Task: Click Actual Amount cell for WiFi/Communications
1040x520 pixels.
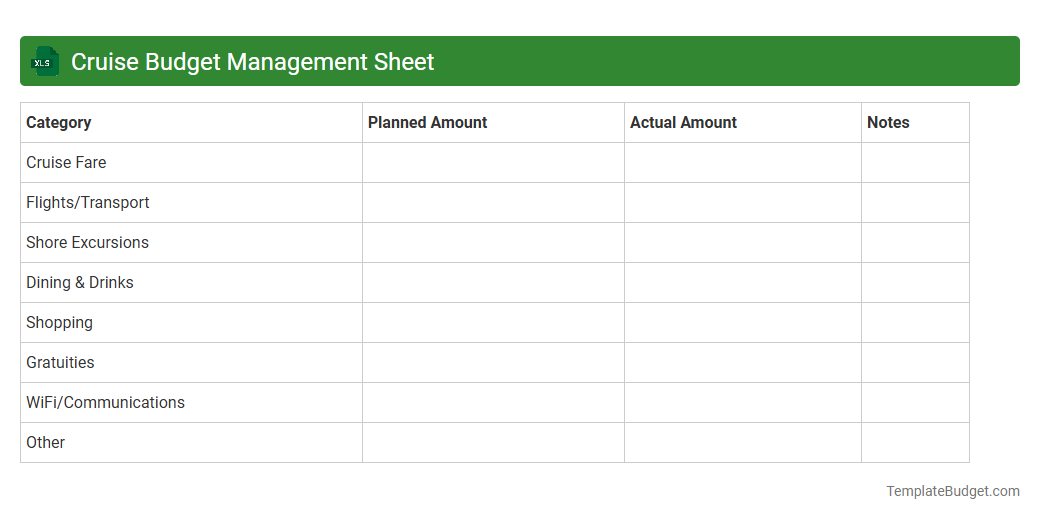Action: [x=743, y=403]
